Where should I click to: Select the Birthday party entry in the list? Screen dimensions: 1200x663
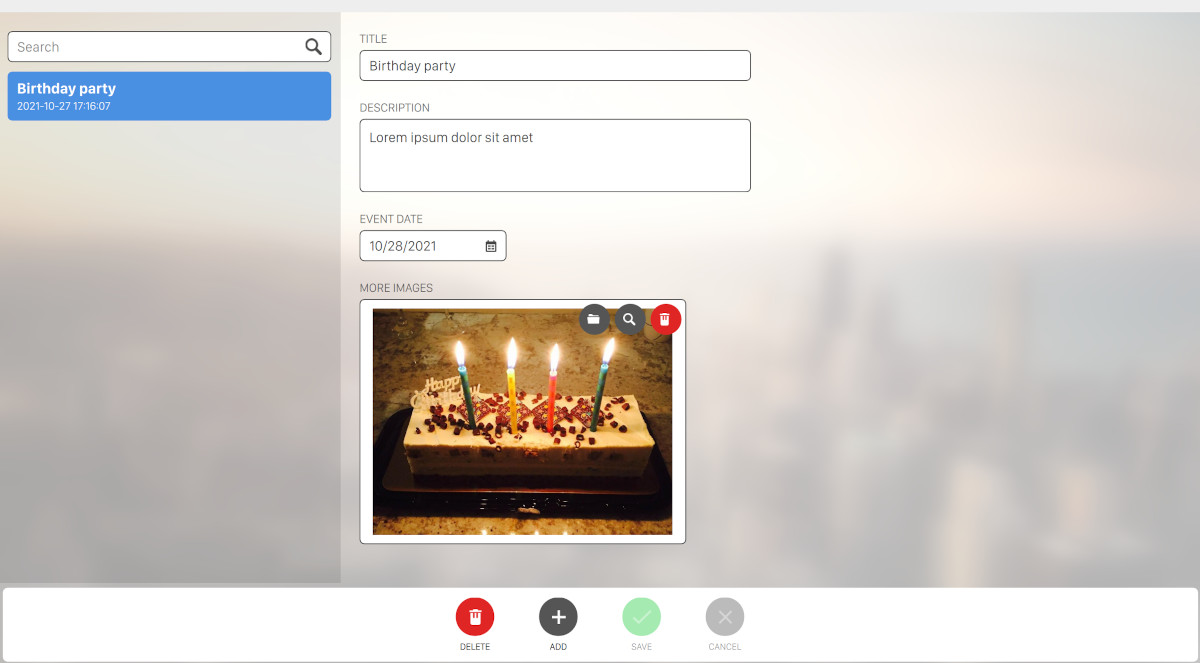pos(169,96)
